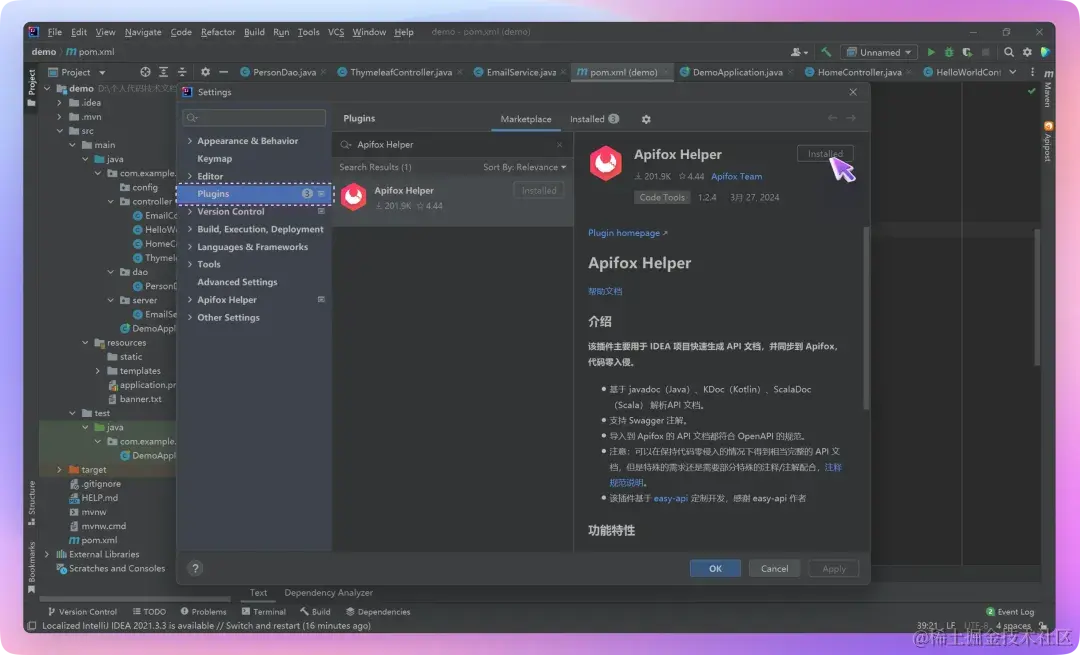Open the Terminal tool window
This screenshot has width=1080, height=655.
click(264, 612)
